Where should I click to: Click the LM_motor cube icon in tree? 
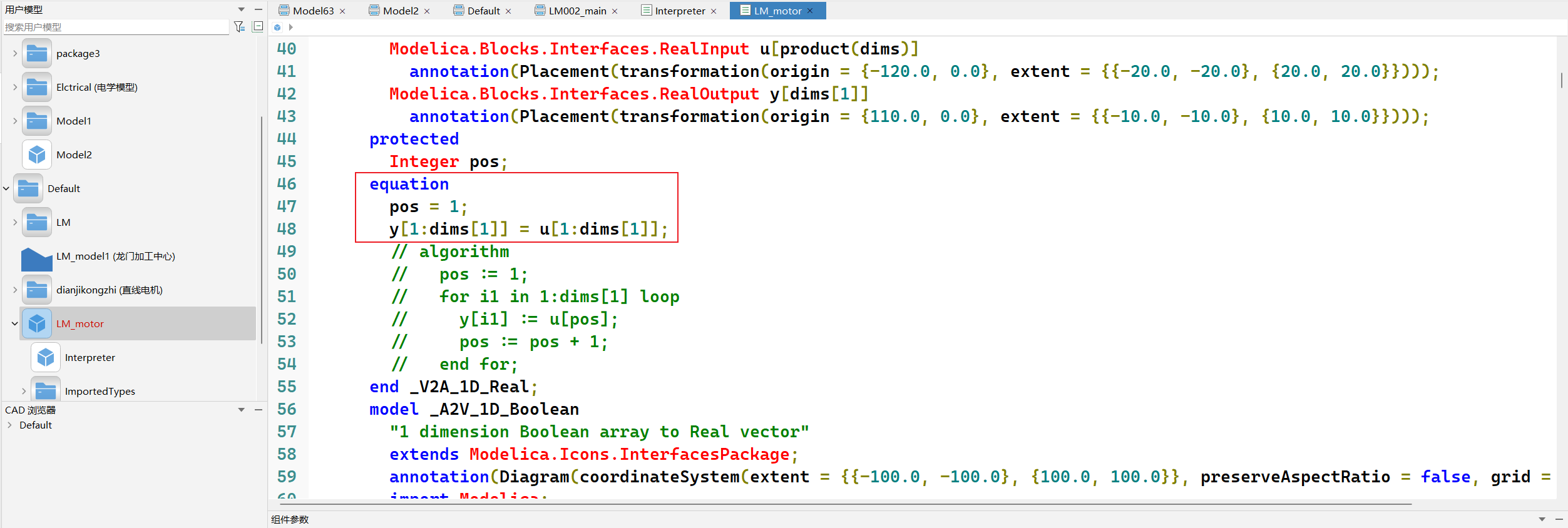(37, 323)
